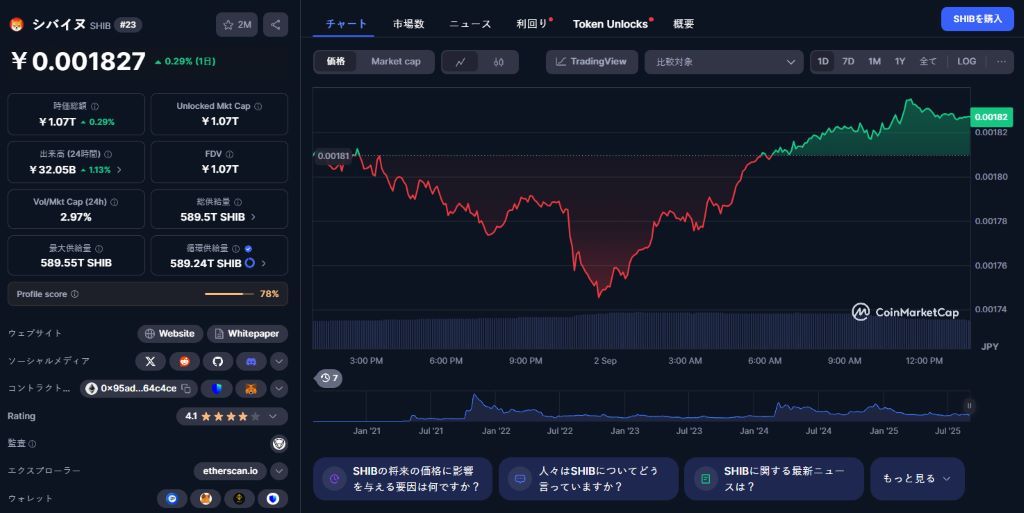This screenshot has width=1024, height=513.
Task: Open 循環供給量 details chevron
Action: [264, 263]
